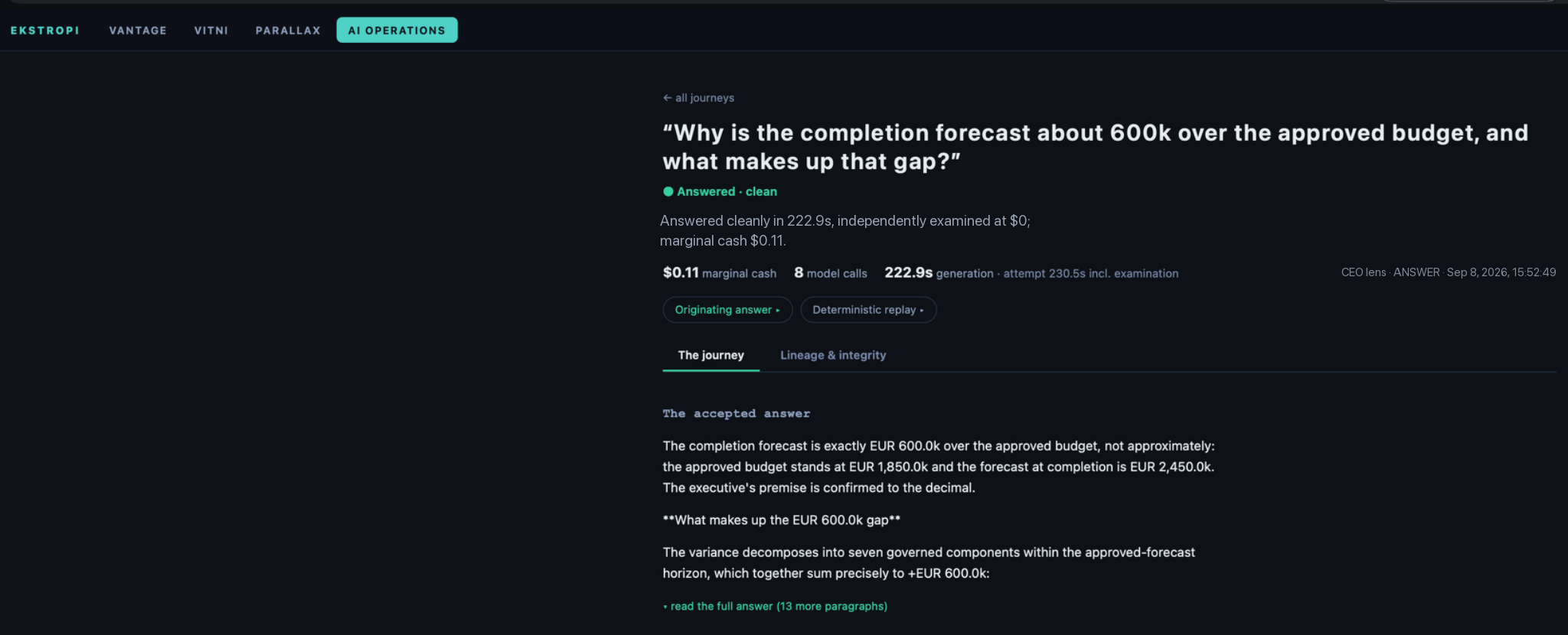Click the CEO lens label
Viewport: 1568px width, 635px height.
point(1364,272)
